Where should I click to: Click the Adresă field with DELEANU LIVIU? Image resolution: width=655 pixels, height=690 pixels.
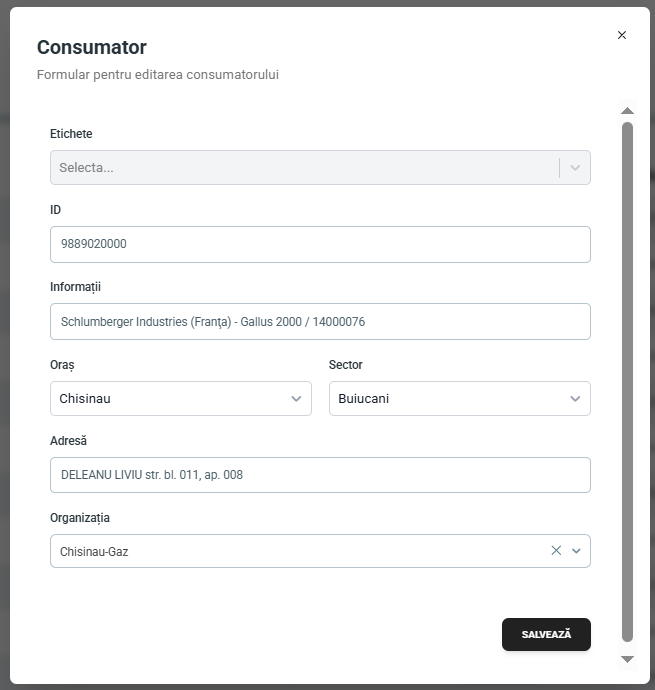point(320,475)
